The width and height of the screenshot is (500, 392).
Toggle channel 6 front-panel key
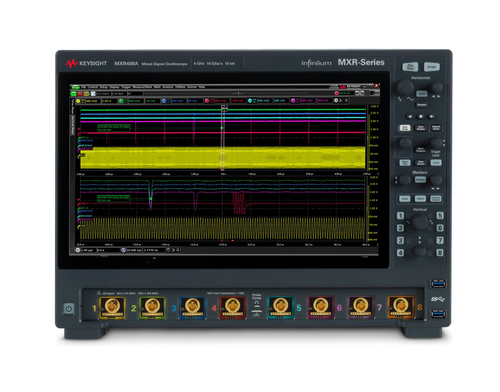coord(440,228)
